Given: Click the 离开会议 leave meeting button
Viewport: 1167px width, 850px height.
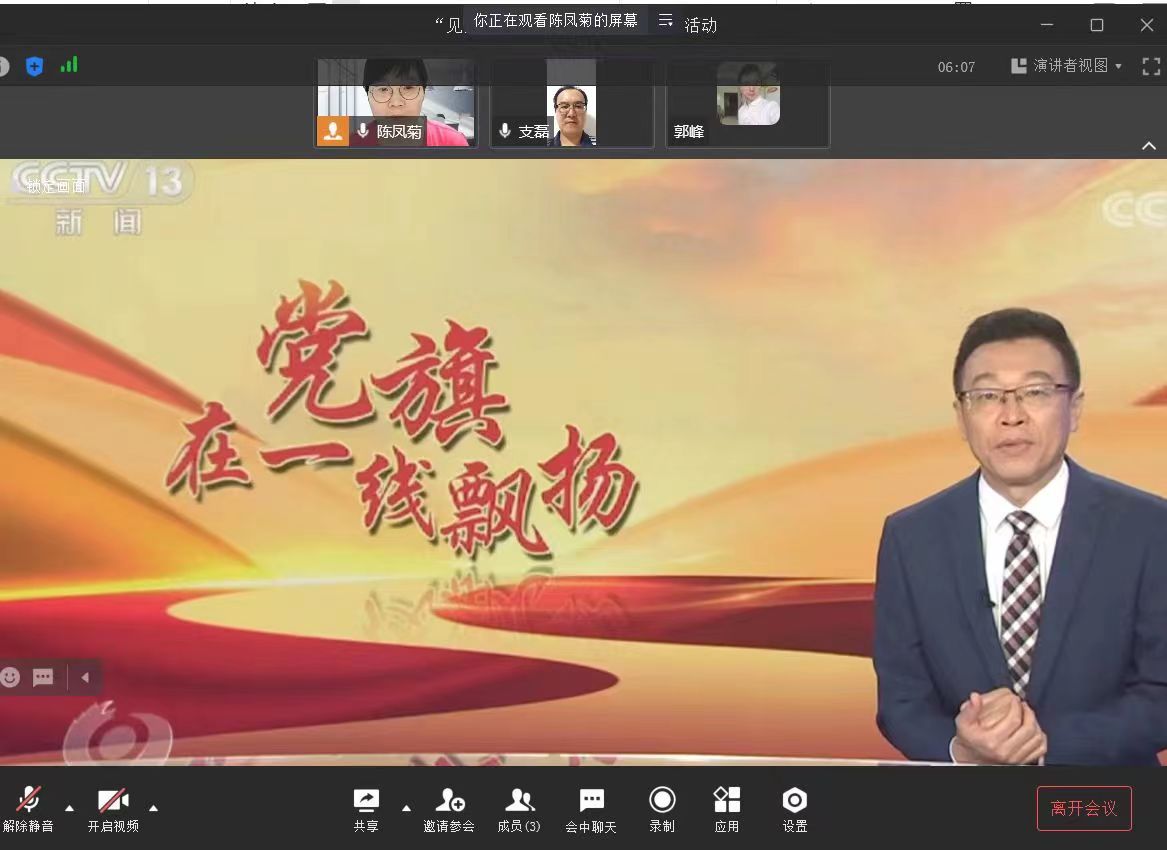Looking at the screenshot, I should pos(1084,808).
